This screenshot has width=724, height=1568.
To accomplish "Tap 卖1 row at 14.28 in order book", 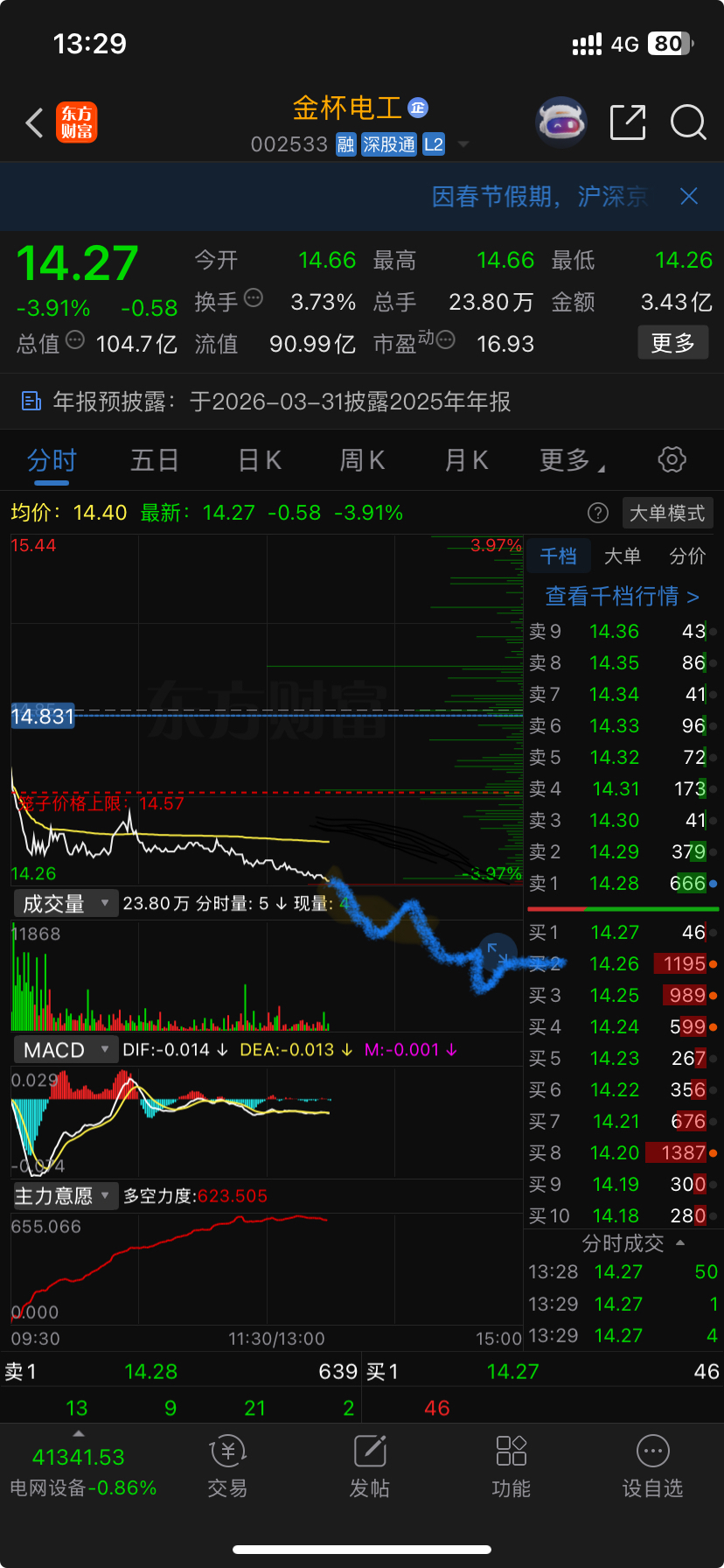I will (623, 884).
